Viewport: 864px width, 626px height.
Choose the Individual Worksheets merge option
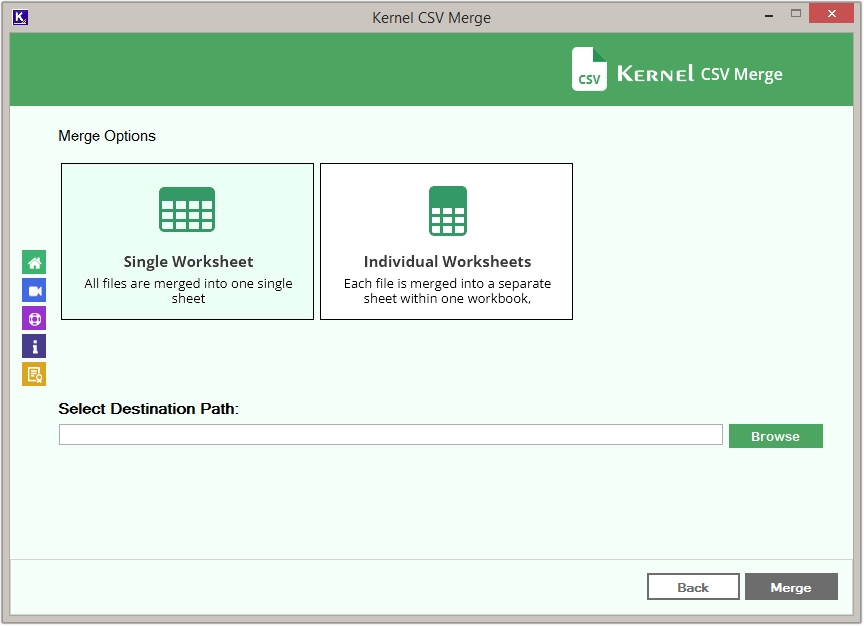446,241
